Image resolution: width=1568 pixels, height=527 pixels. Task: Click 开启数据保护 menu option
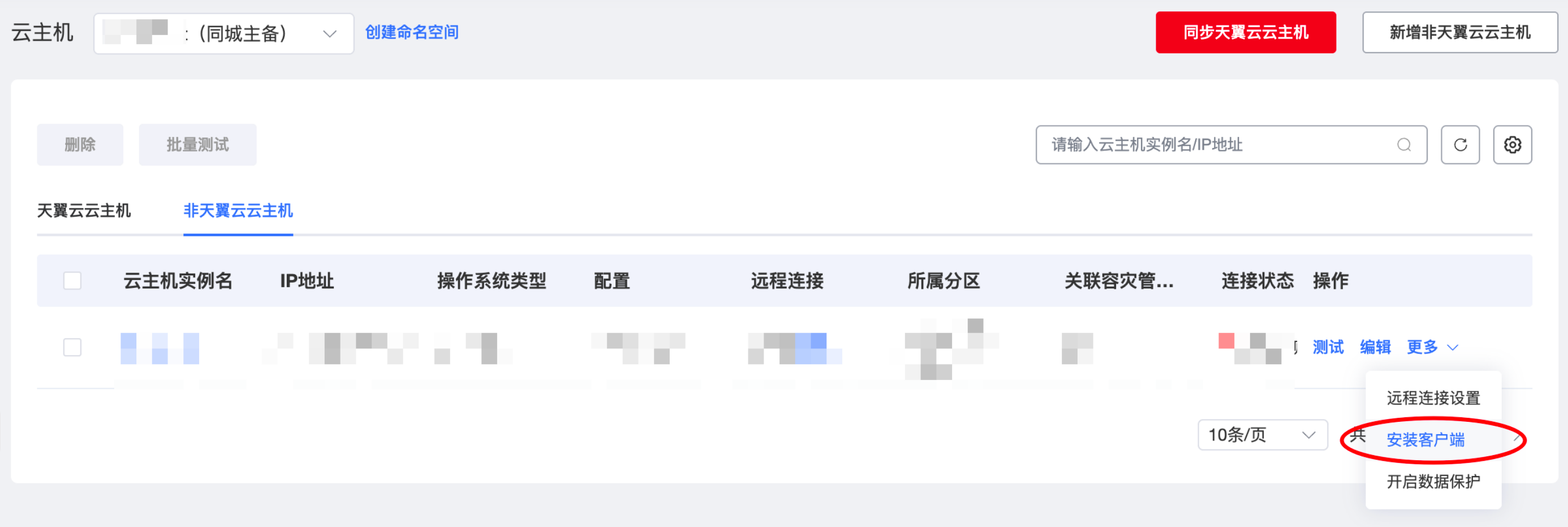(1433, 481)
